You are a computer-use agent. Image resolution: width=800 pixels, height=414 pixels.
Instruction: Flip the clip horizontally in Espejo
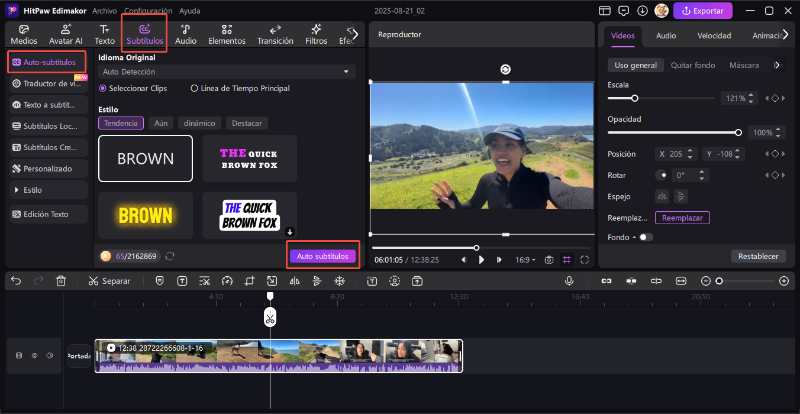click(x=662, y=196)
